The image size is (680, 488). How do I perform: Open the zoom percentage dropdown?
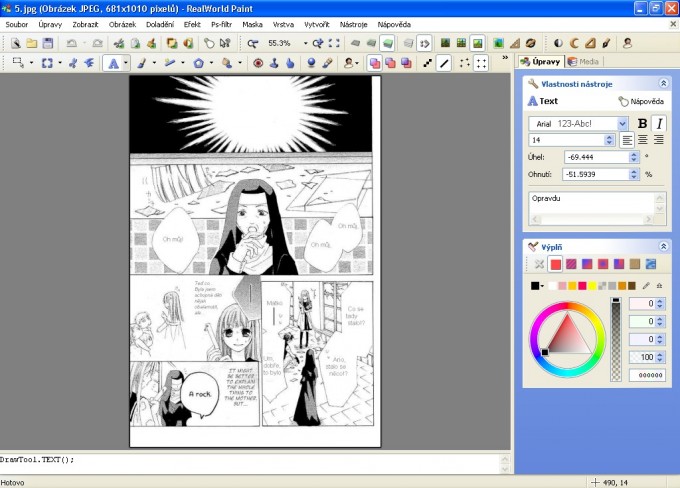click(x=305, y=43)
